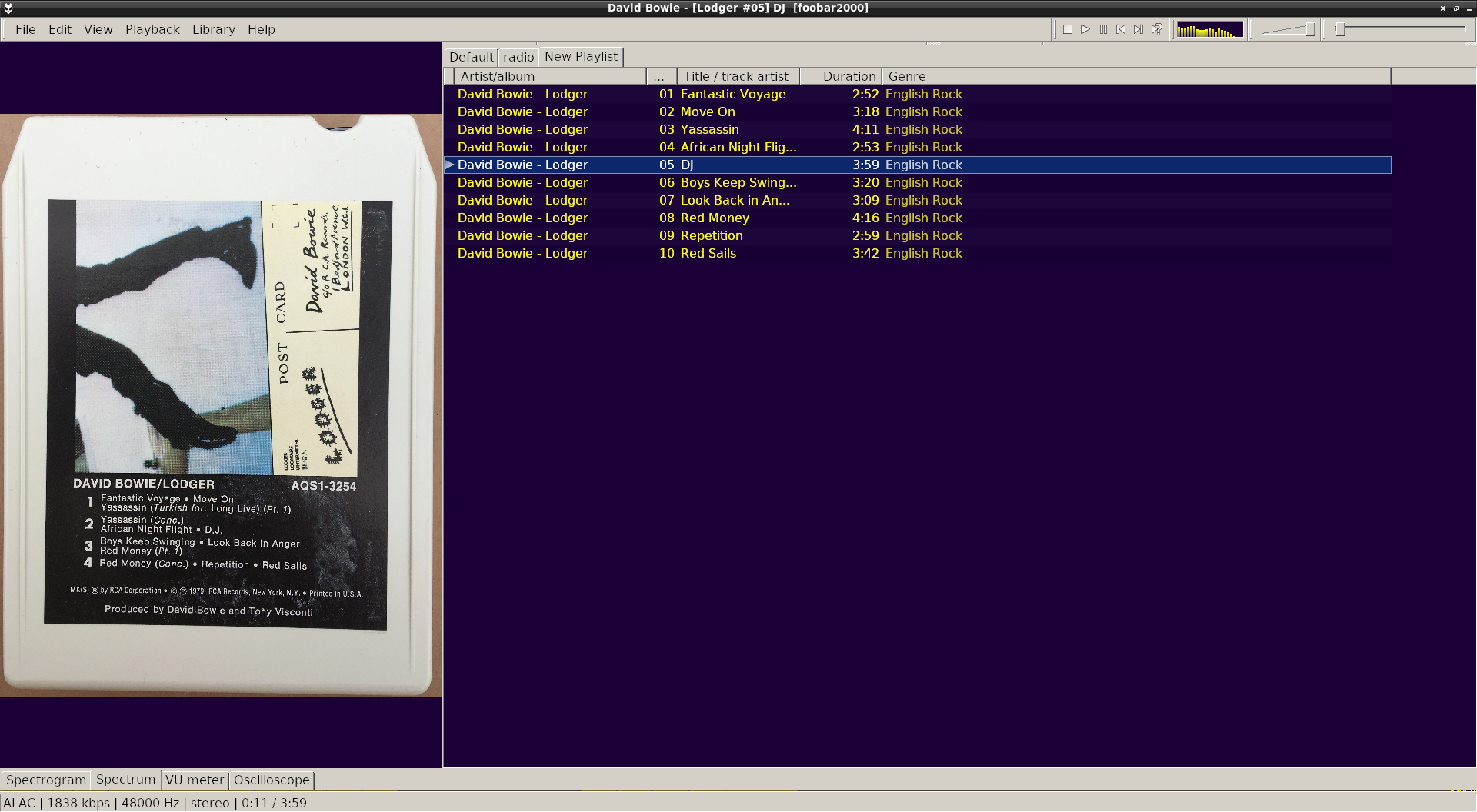Select track 02 Move On
Image resolution: width=1477 pixels, height=812 pixels.
(918, 111)
